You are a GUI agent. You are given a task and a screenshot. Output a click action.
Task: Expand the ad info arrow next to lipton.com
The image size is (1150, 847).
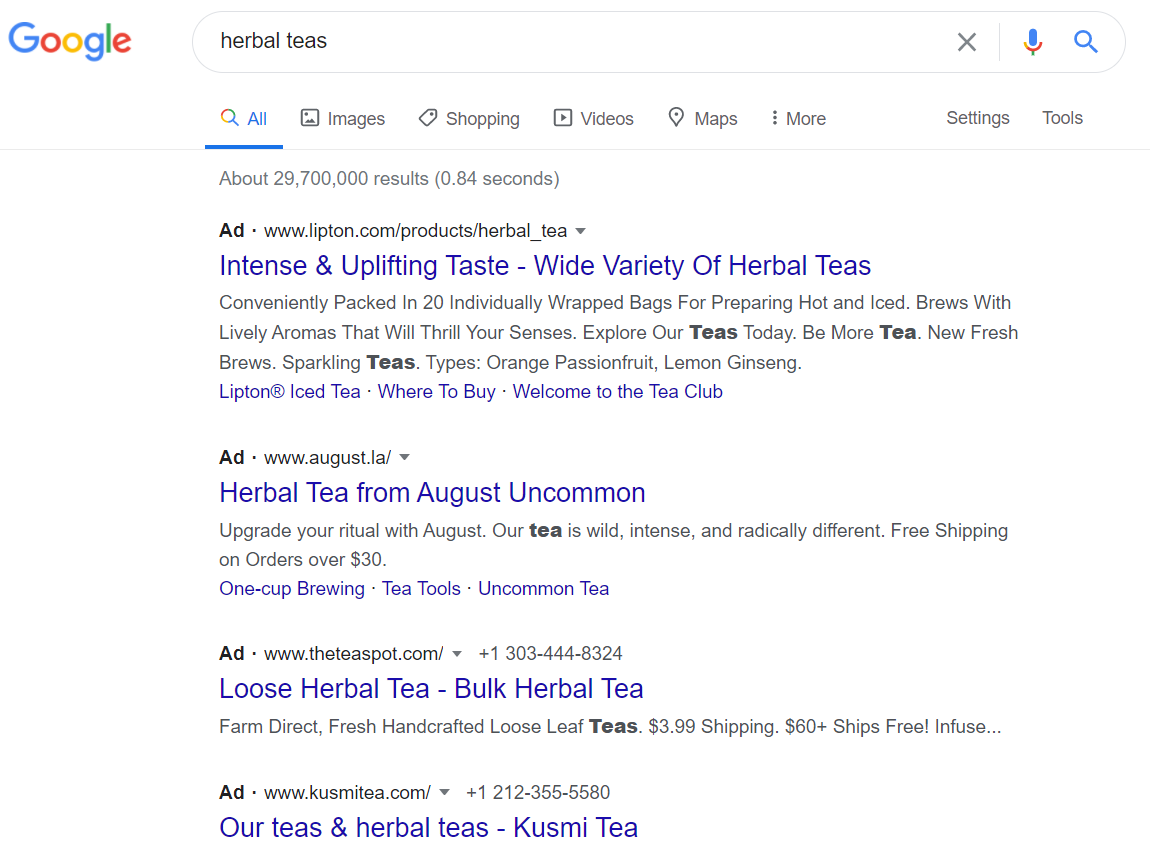581,230
